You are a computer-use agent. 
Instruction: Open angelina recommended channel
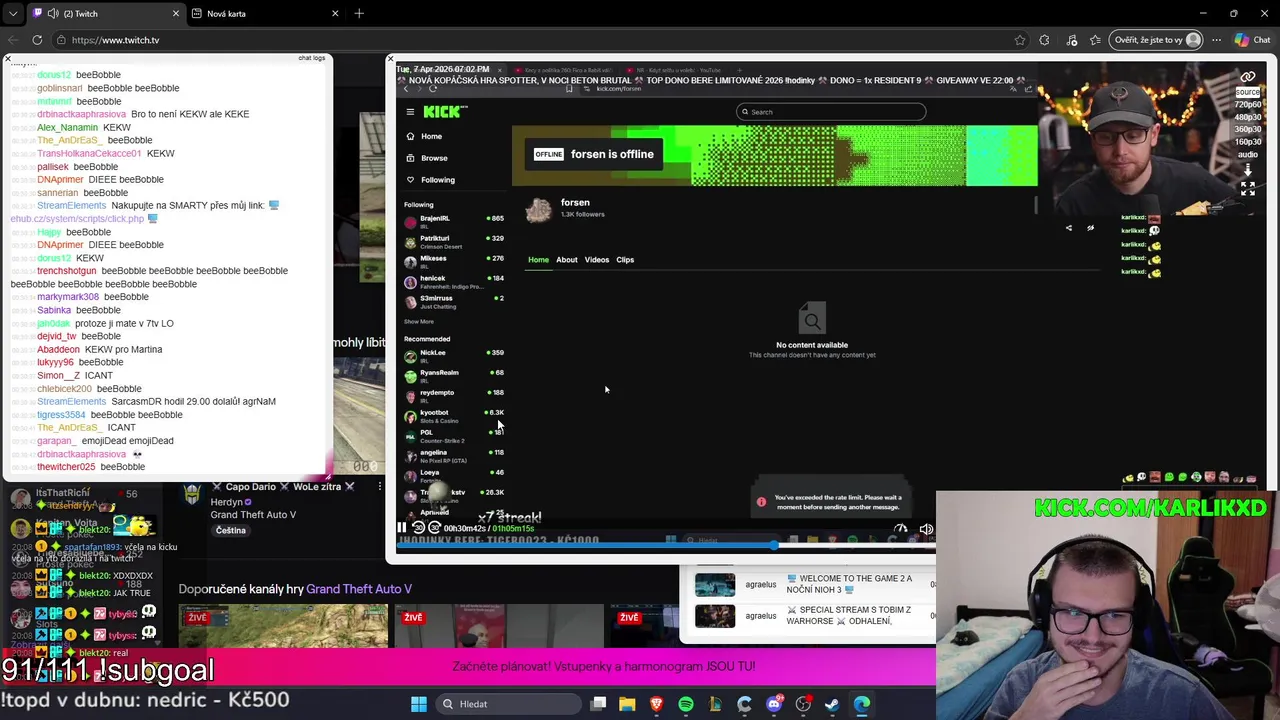(454, 455)
